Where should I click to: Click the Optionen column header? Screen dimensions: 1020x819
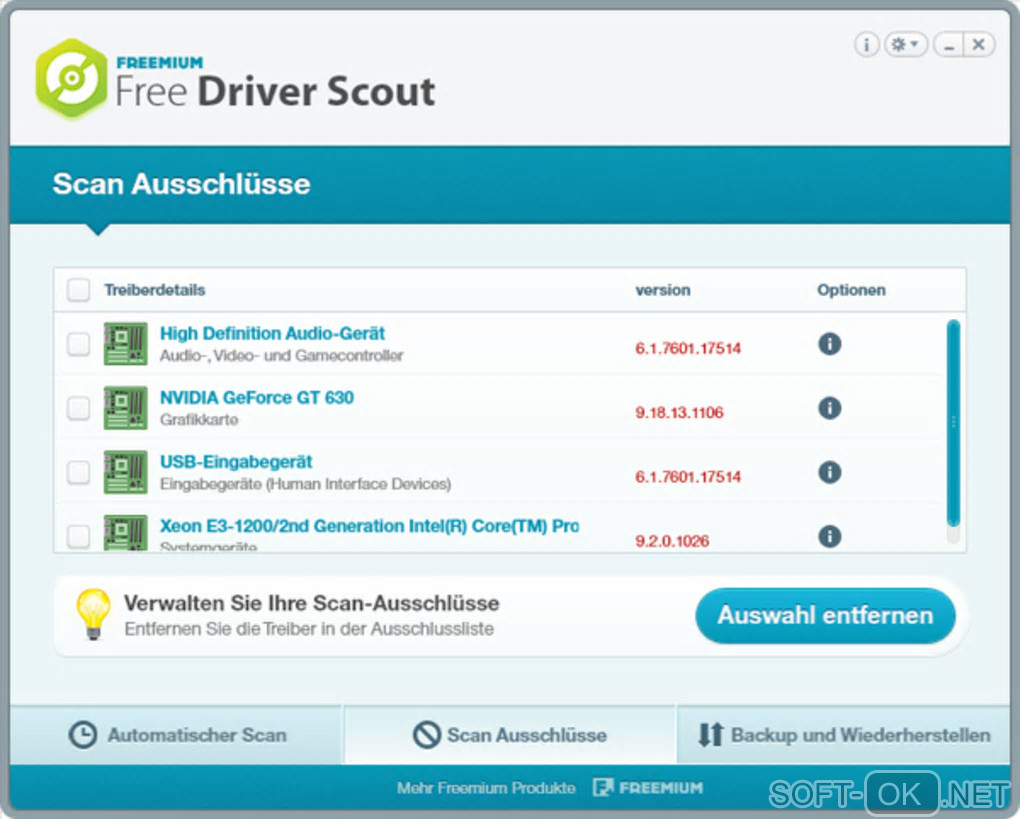click(x=852, y=290)
